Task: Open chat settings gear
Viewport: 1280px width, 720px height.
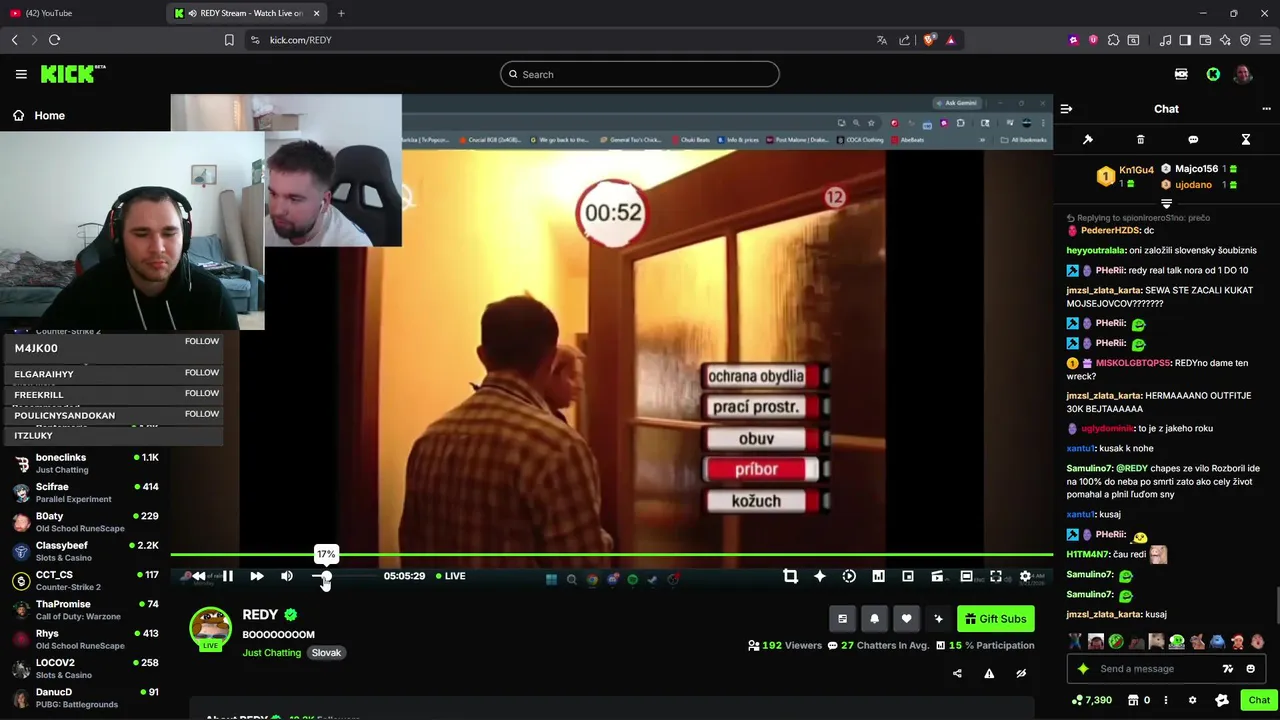Action: click(x=1192, y=700)
